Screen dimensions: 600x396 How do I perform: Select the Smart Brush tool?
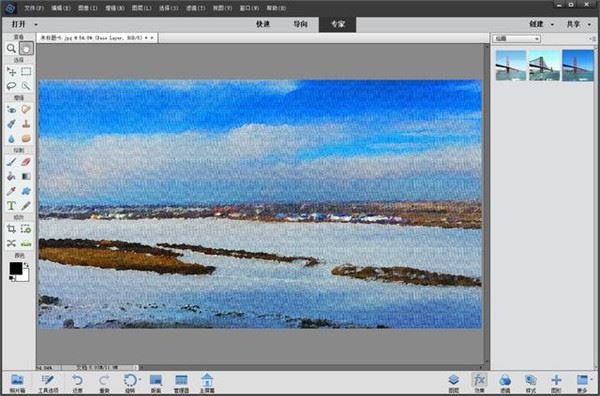(11, 124)
